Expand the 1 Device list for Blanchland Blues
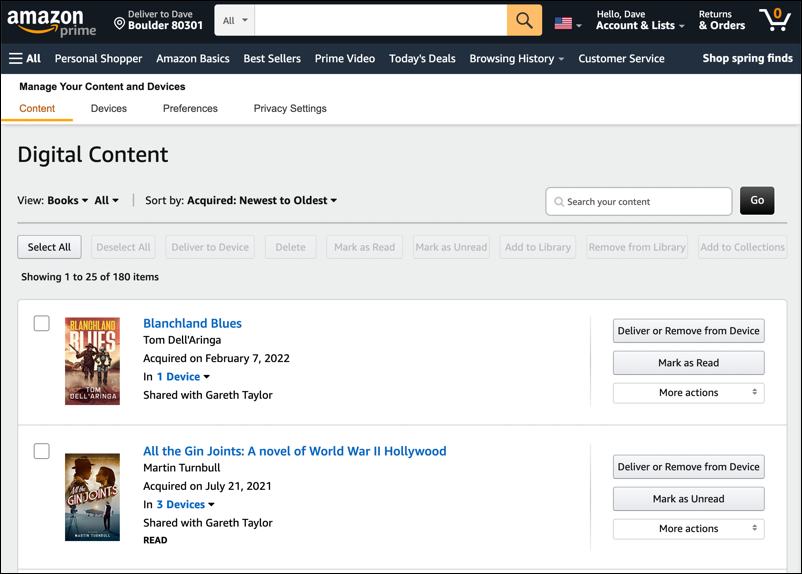This screenshot has width=802, height=574. click(x=183, y=377)
